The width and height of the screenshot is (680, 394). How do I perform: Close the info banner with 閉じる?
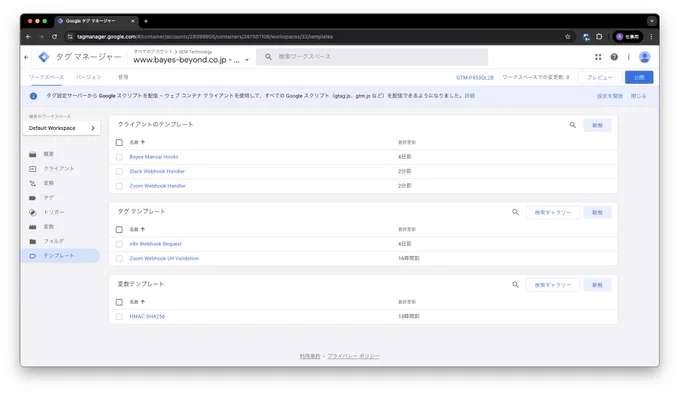click(x=638, y=96)
